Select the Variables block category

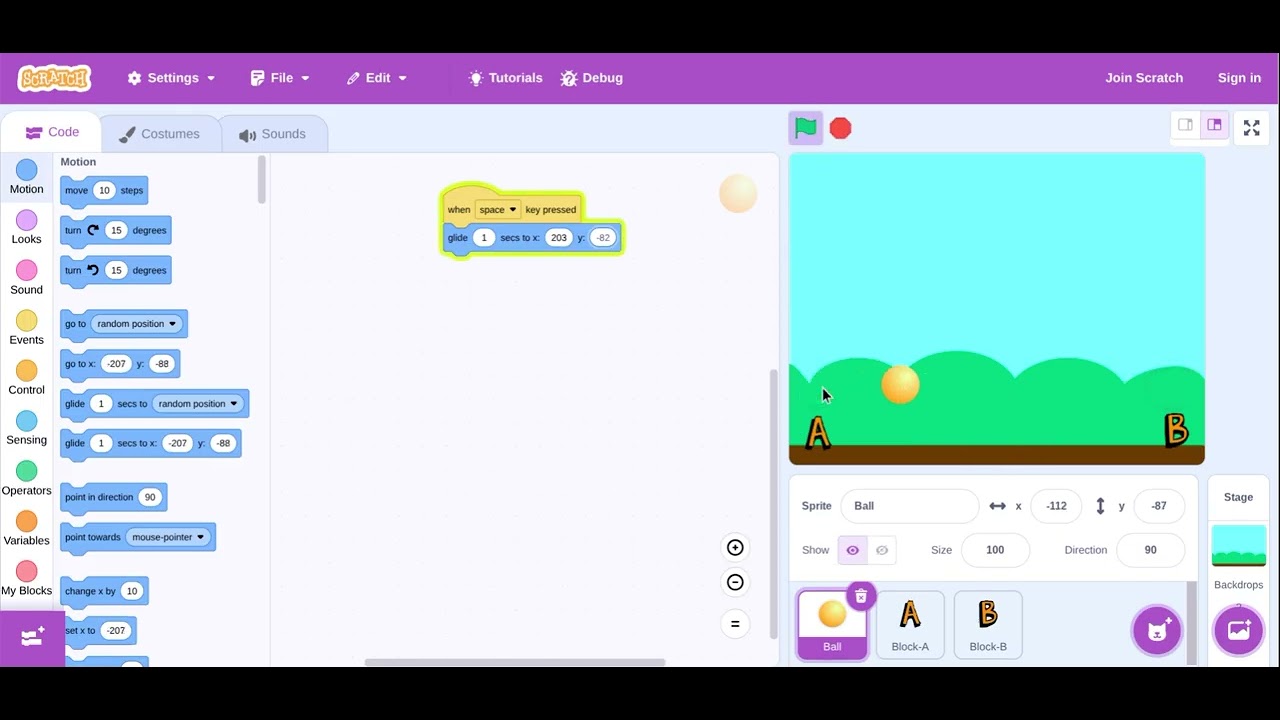point(27,528)
